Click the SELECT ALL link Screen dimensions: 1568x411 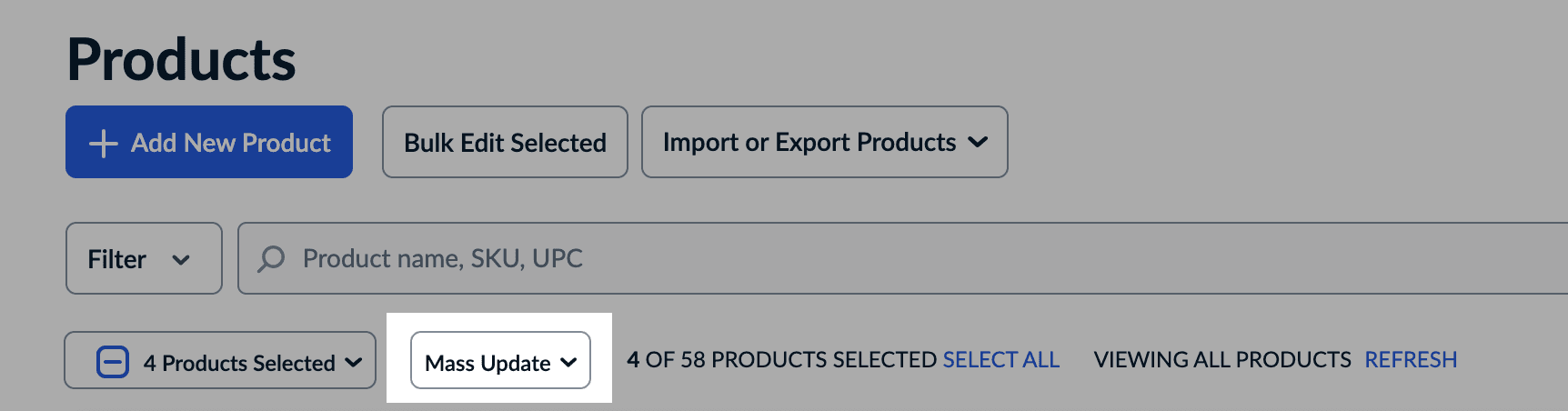(x=1000, y=360)
